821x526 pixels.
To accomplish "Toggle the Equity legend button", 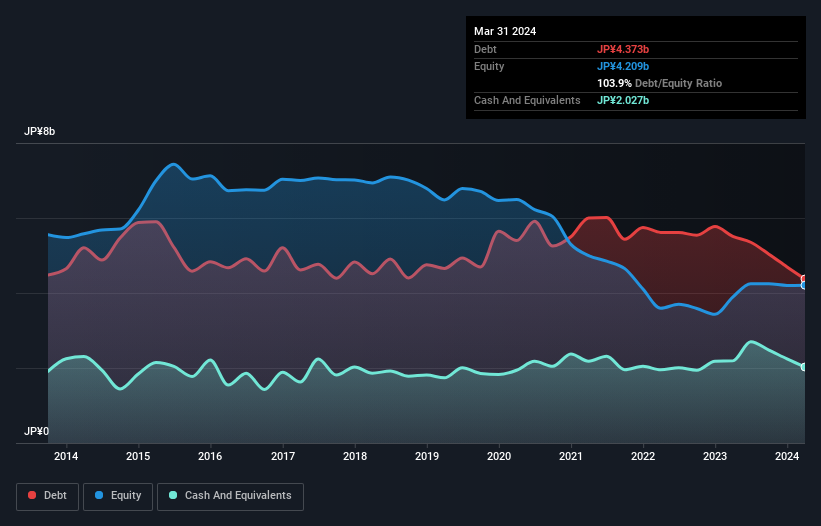I will (118, 496).
